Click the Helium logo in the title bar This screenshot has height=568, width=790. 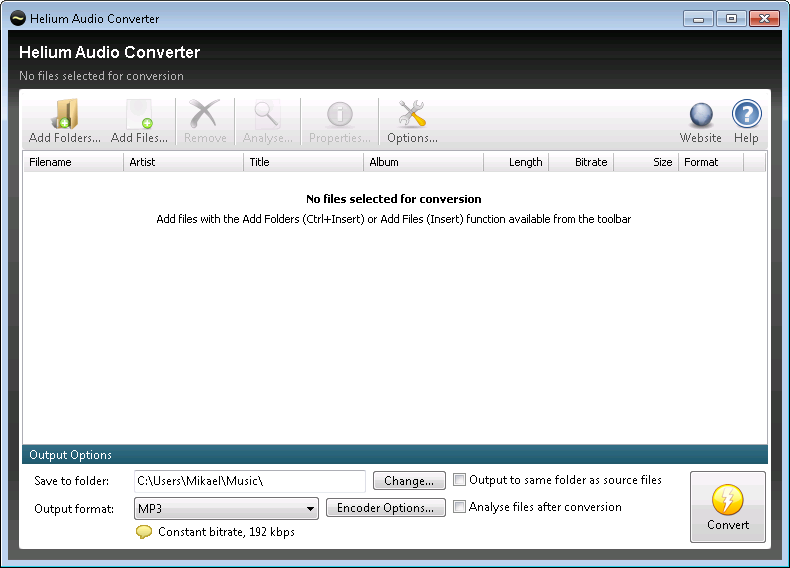pos(18,19)
